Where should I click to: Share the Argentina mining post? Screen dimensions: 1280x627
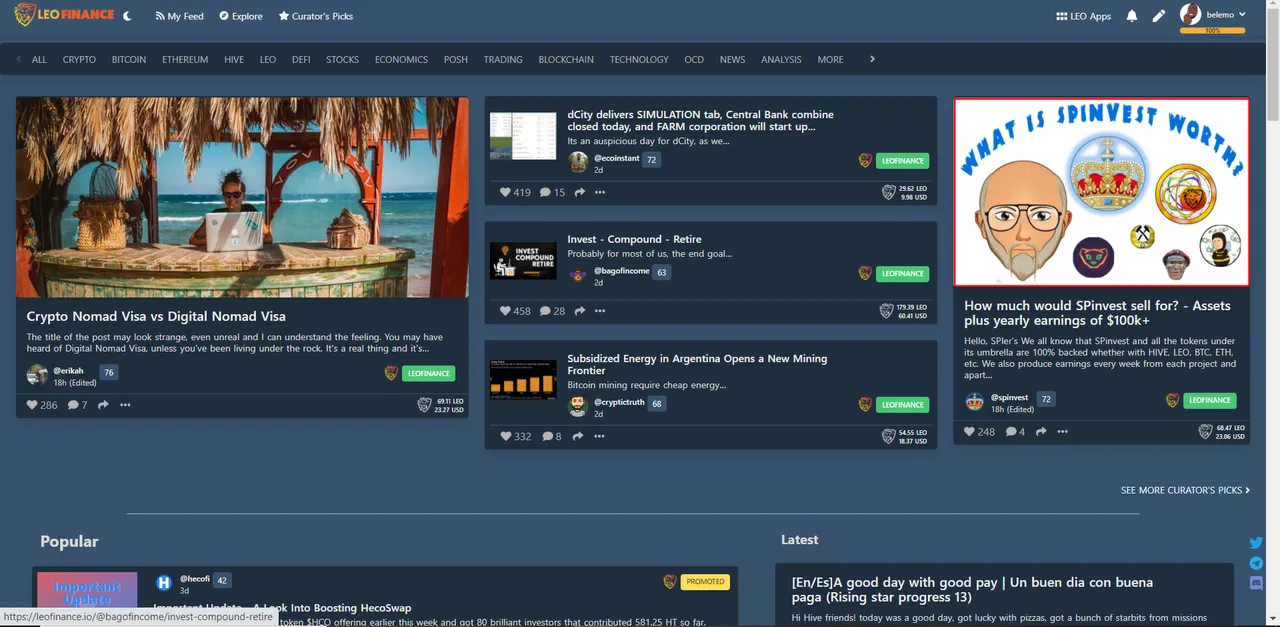click(578, 436)
